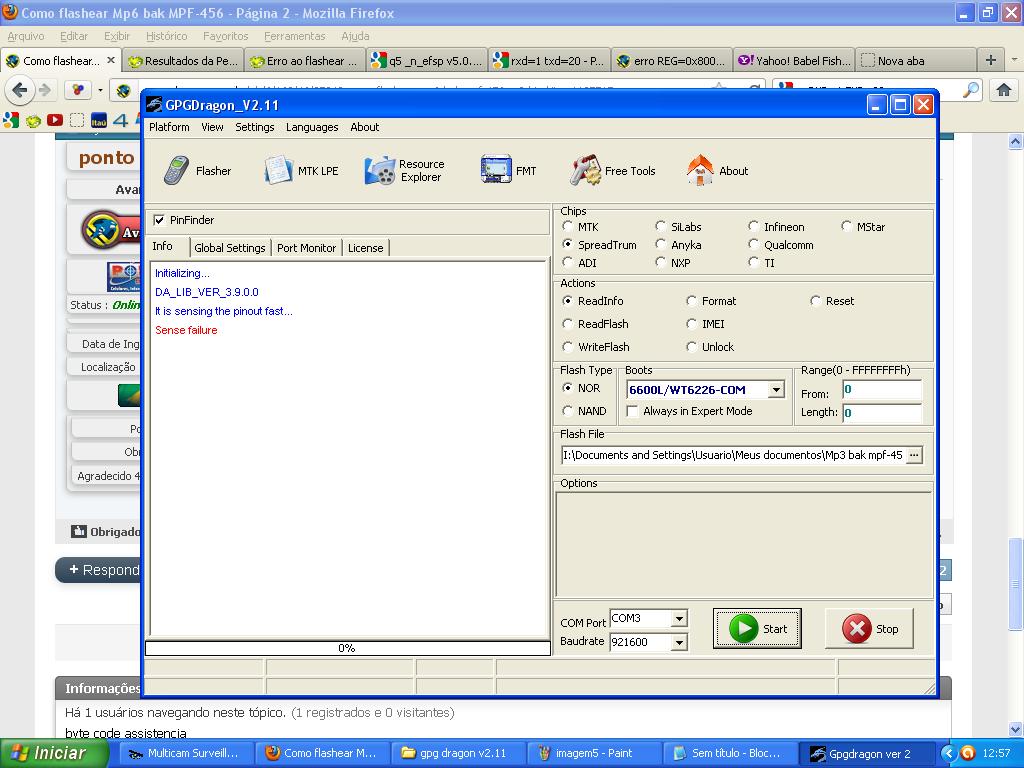Open the Platform menu
This screenshot has height=768, width=1024.
169,127
